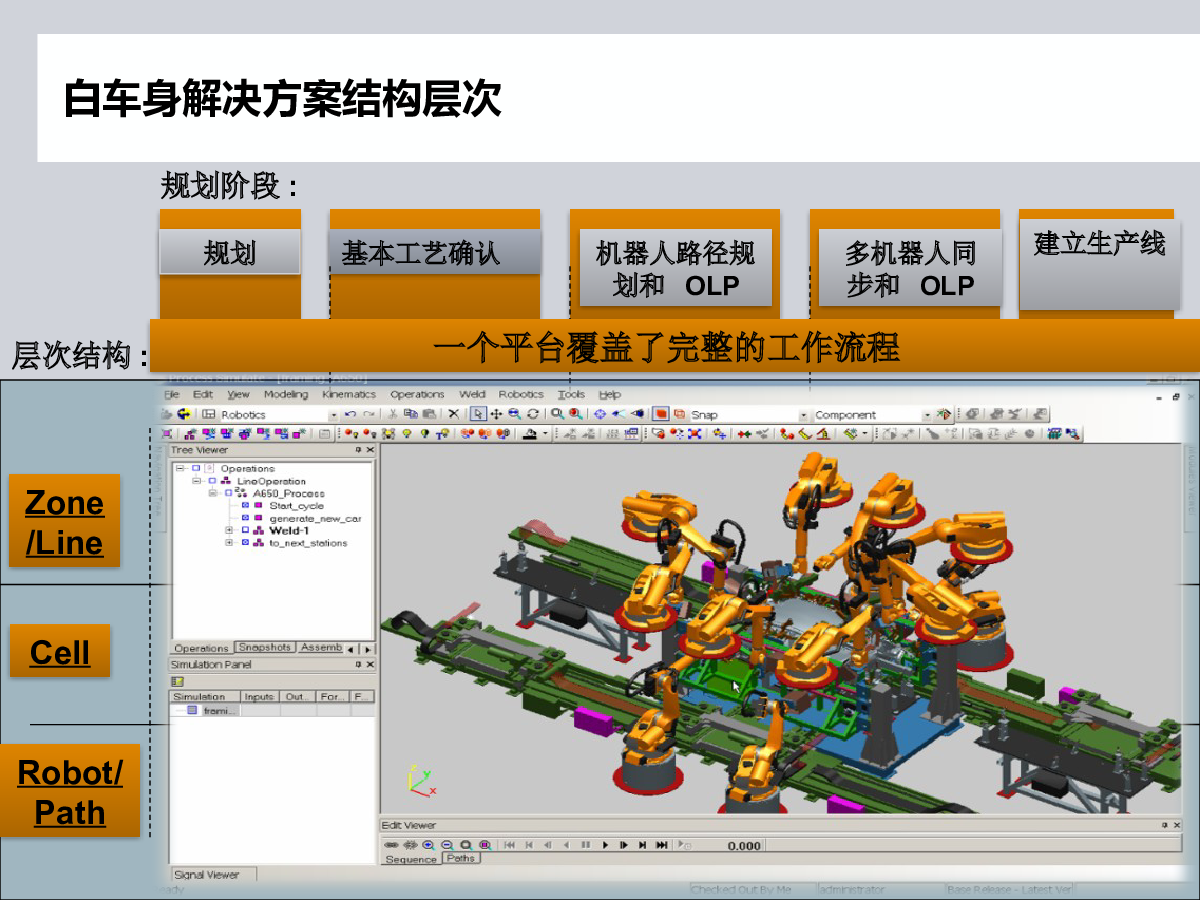Toggle the LineOperation checkbox
1200x900 pixels.
click(212, 481)
